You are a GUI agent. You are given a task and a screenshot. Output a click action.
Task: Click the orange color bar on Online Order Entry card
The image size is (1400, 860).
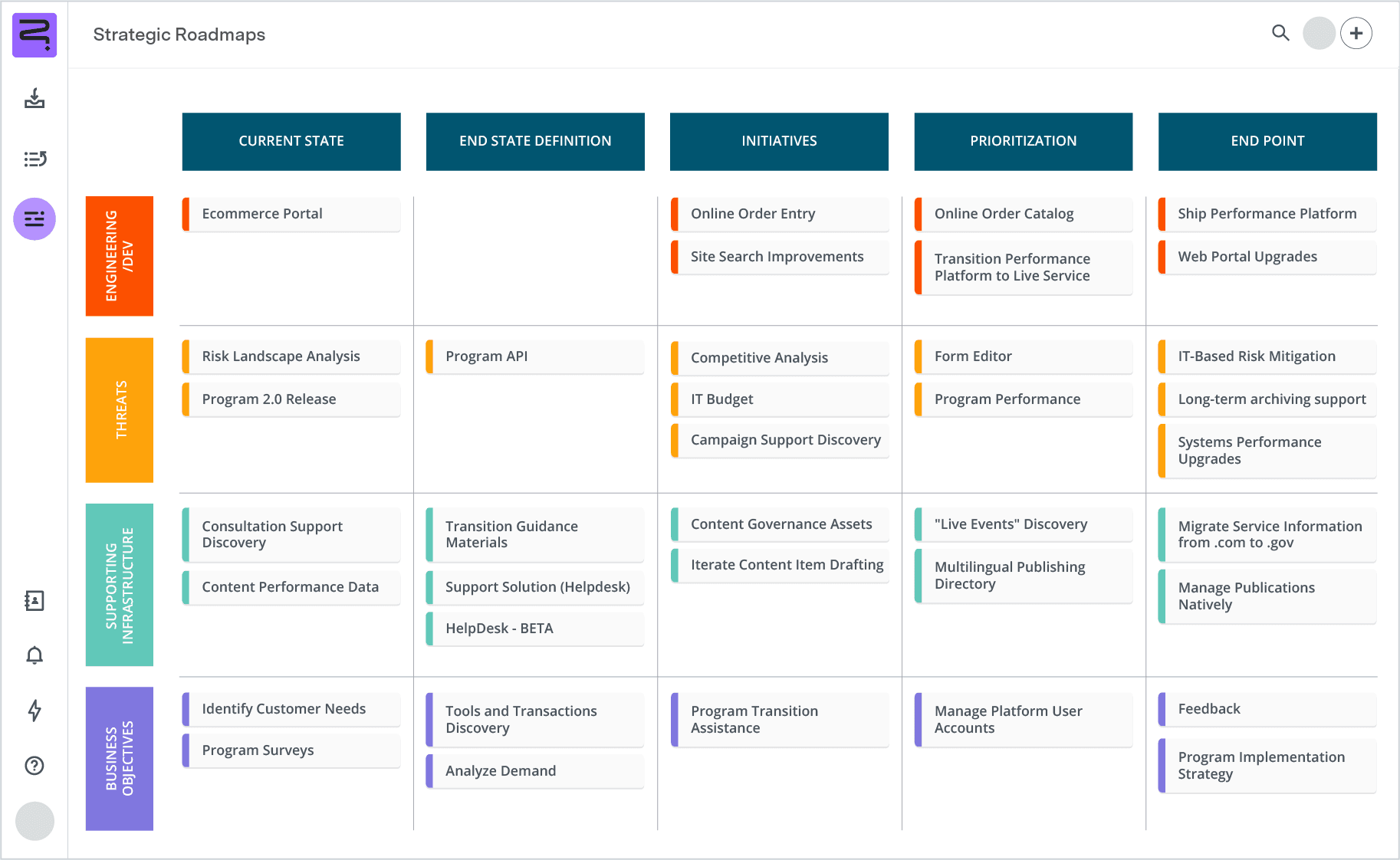coord(675,214)
